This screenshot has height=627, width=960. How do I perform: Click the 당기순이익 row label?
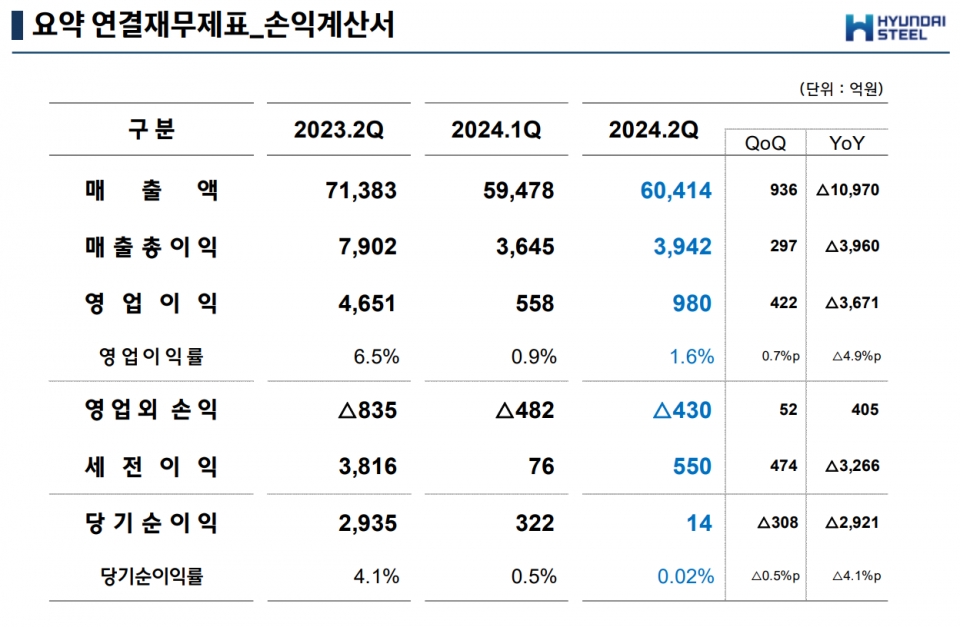(x=151, y=522)
